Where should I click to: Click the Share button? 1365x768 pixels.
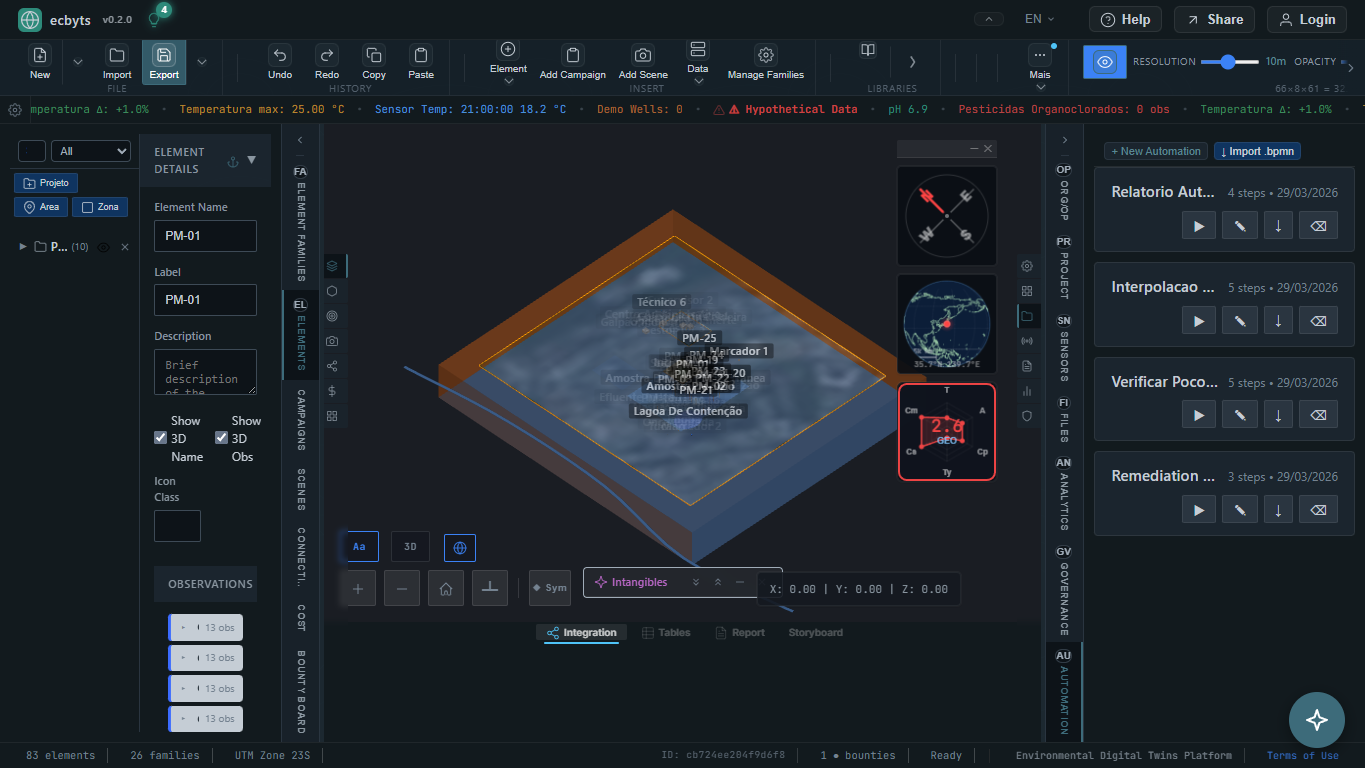tap(1214, 19)
